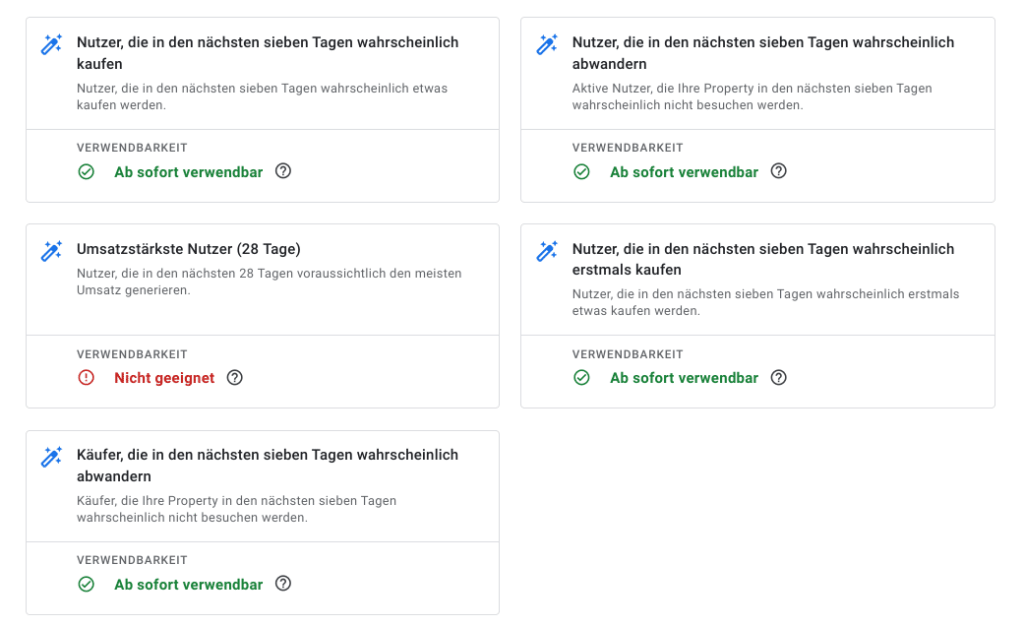Click green checkmark icon in 'erstmals kaufen' card

pyautogui.click(x=582, y=378)
